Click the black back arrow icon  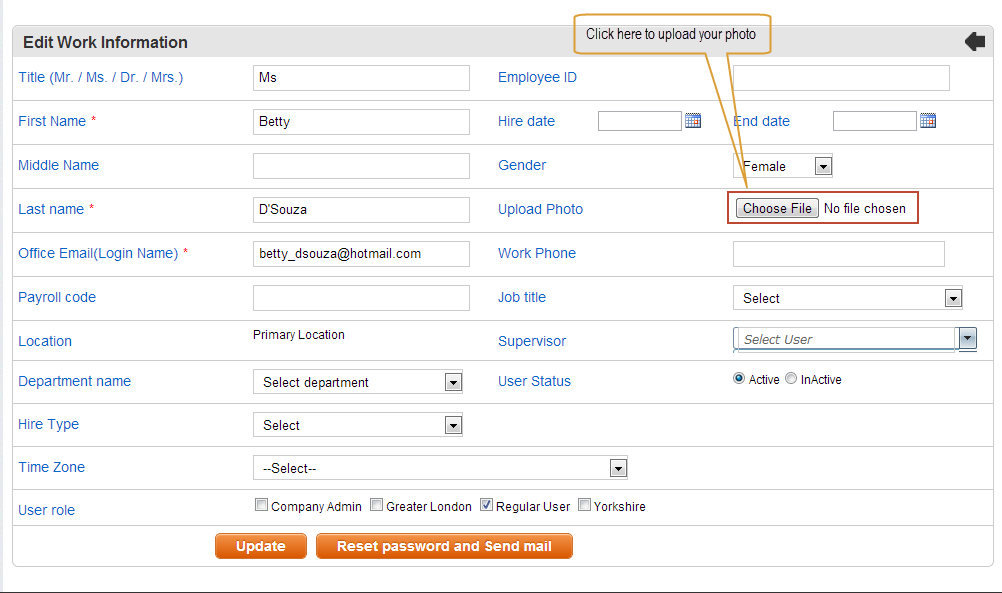975,42
